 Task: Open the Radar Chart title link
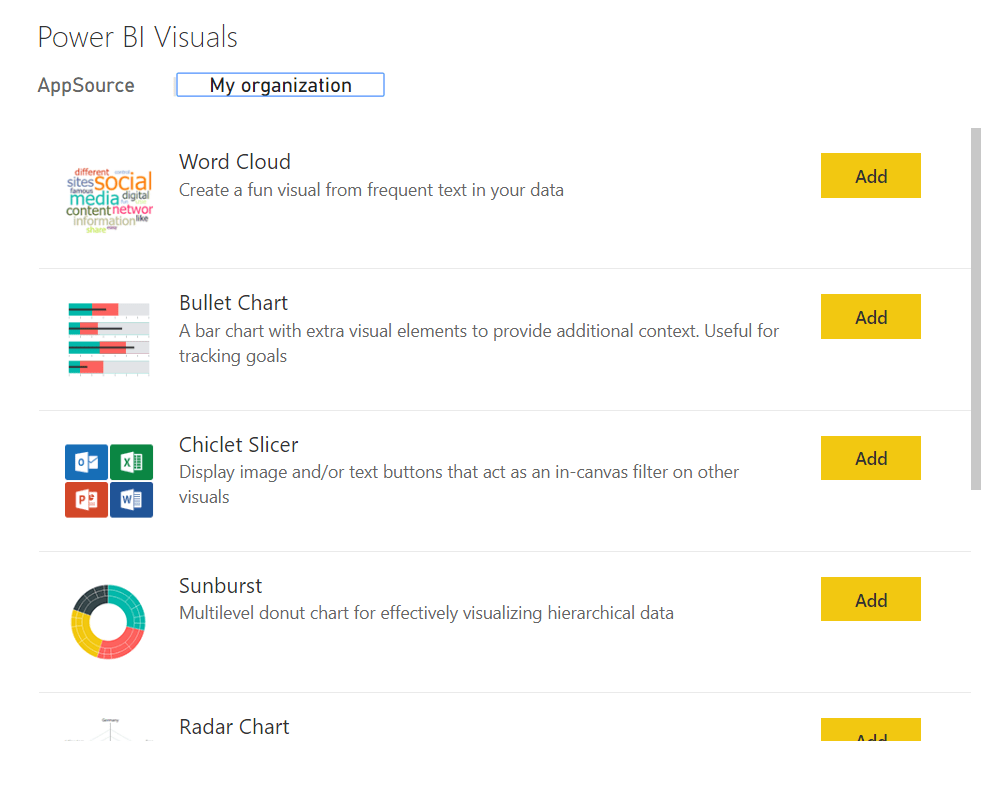234,727
